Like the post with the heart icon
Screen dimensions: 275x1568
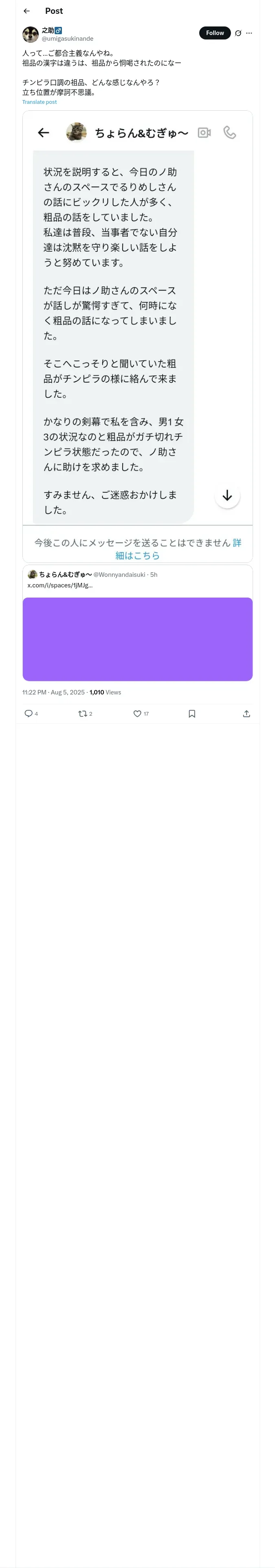(x=137, y=714)
